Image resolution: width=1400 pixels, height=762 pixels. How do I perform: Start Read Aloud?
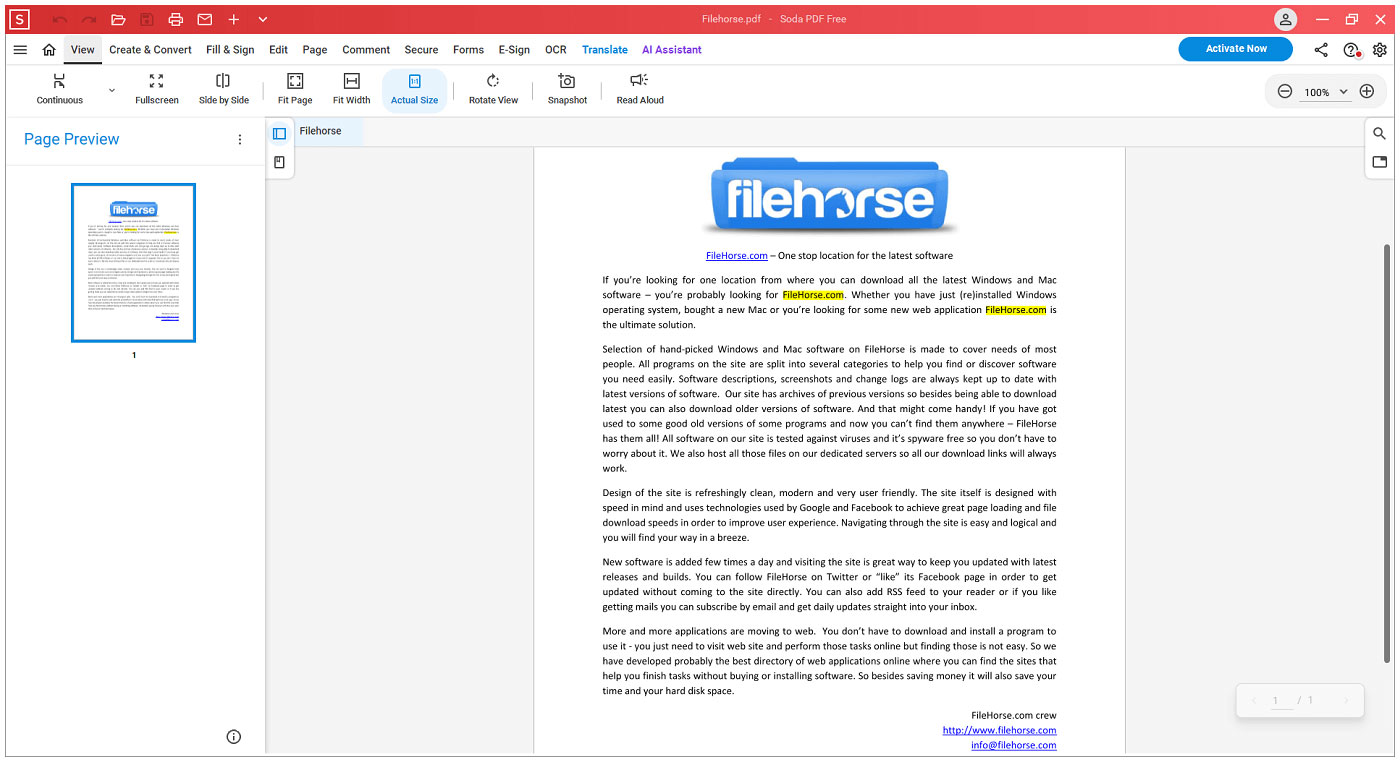coord(640,89)
